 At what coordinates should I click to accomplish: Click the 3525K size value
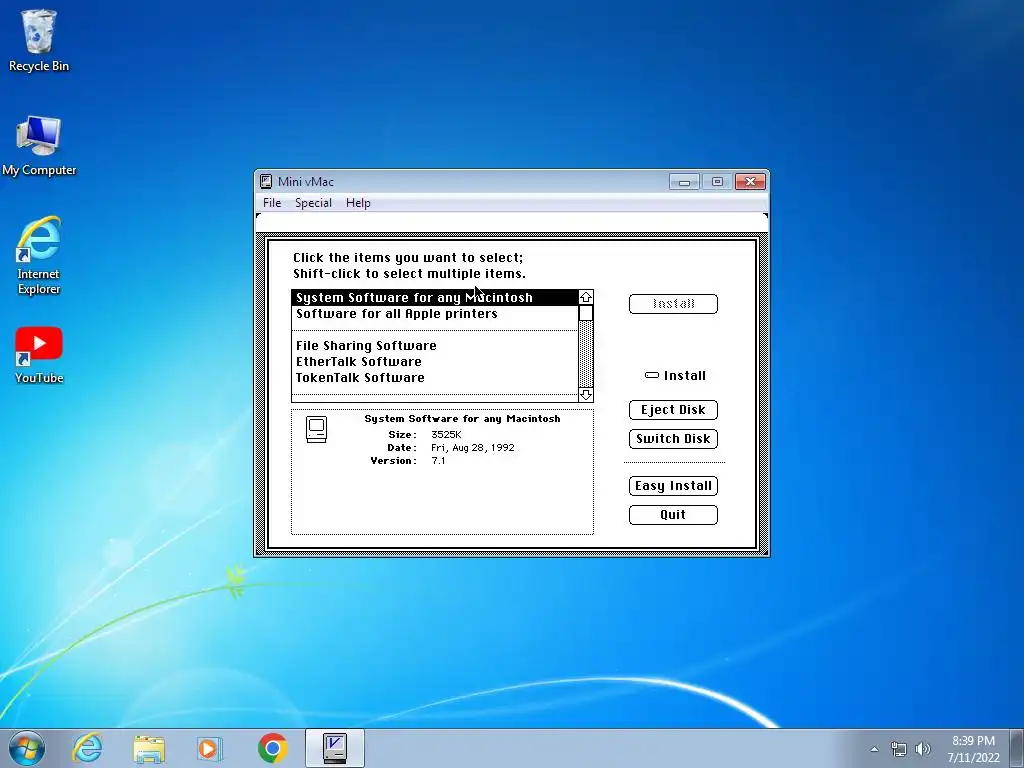(446, 435)
